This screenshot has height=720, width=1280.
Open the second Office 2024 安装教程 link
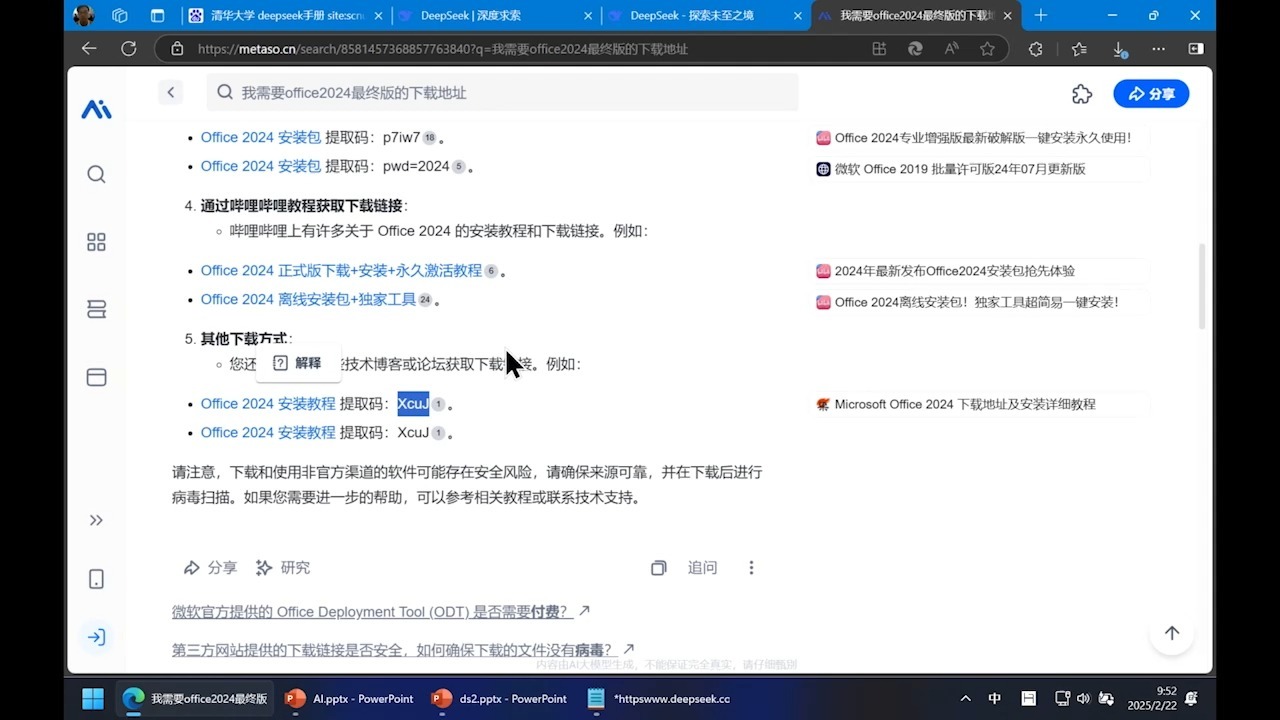click(268, 432)
